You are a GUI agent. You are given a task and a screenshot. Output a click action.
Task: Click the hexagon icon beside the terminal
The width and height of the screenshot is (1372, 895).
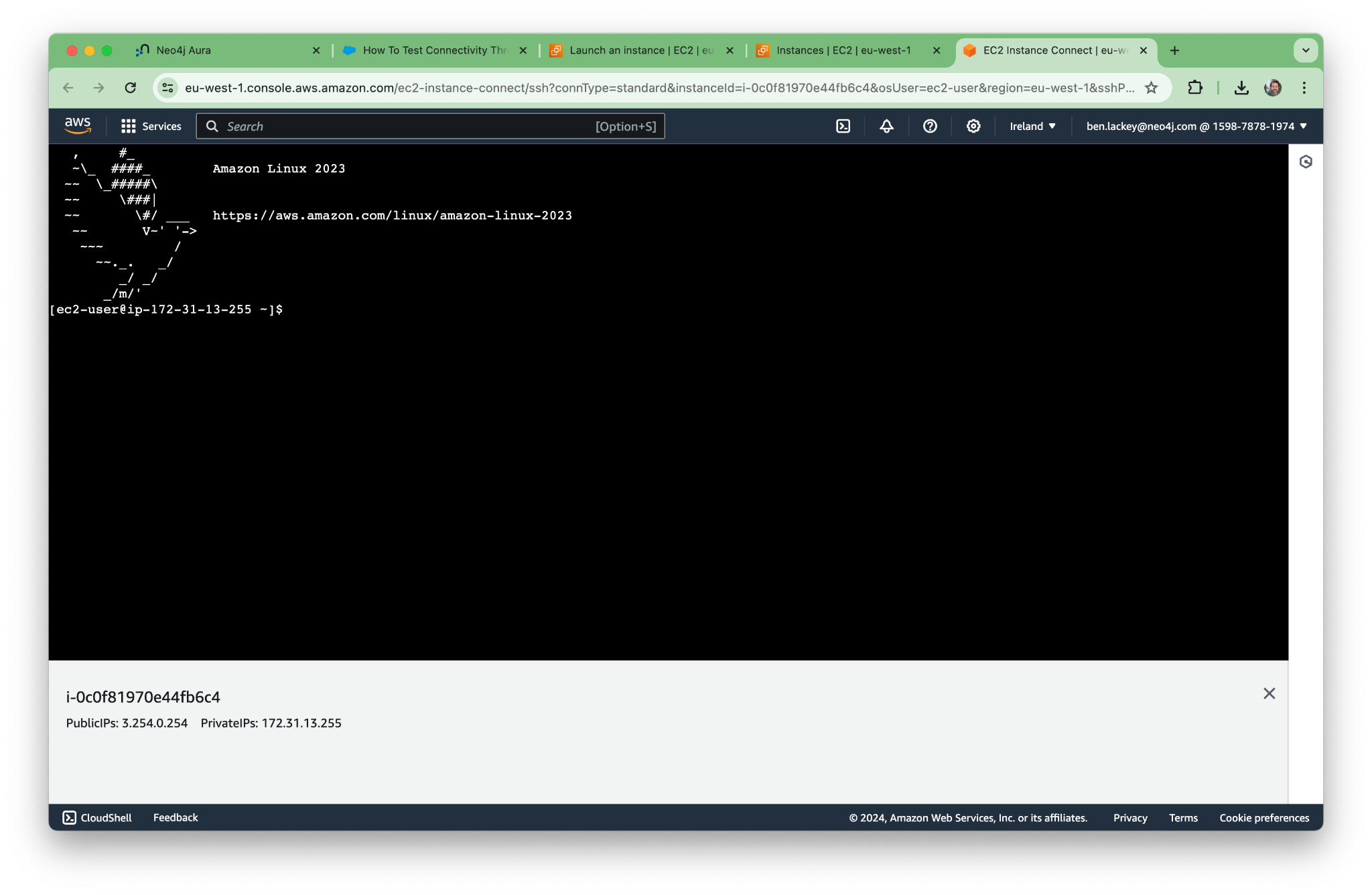tap(1306, 161)
